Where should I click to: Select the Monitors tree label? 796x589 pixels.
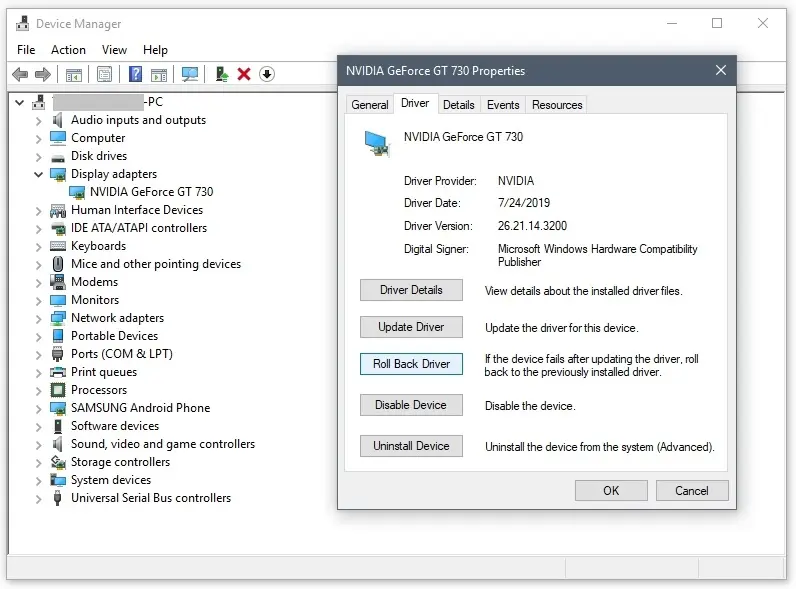click(95, 300)
